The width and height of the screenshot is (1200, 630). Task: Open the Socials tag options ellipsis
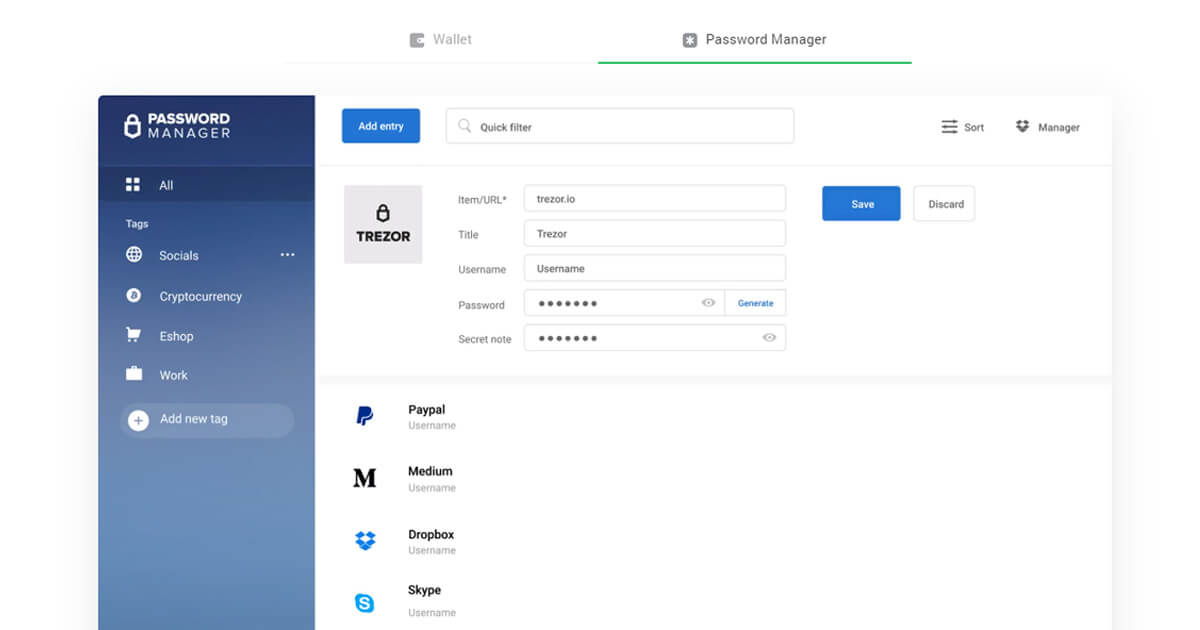(288, 255)
